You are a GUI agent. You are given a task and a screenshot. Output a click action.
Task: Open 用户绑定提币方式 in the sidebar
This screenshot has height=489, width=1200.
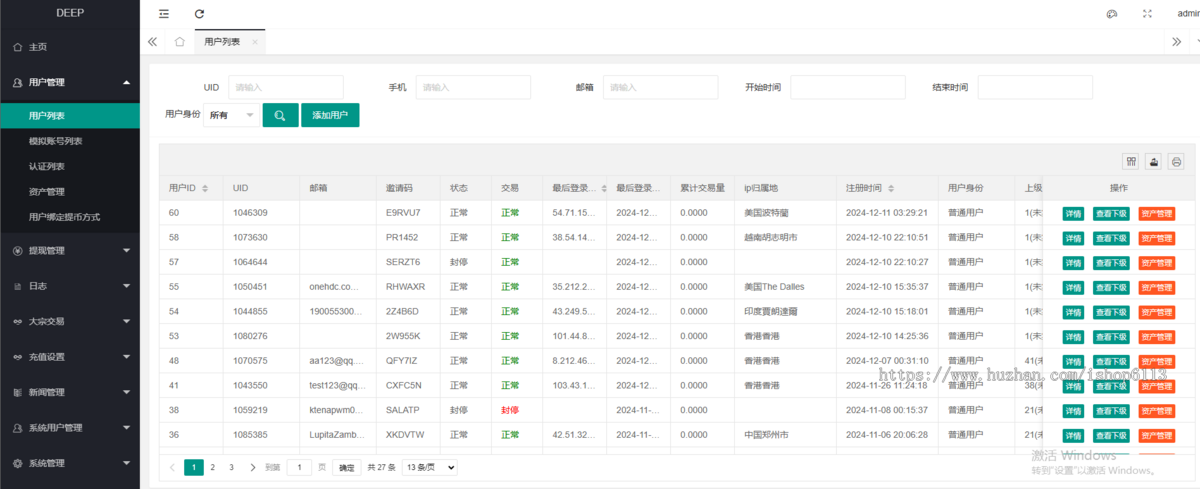point(70,216)
